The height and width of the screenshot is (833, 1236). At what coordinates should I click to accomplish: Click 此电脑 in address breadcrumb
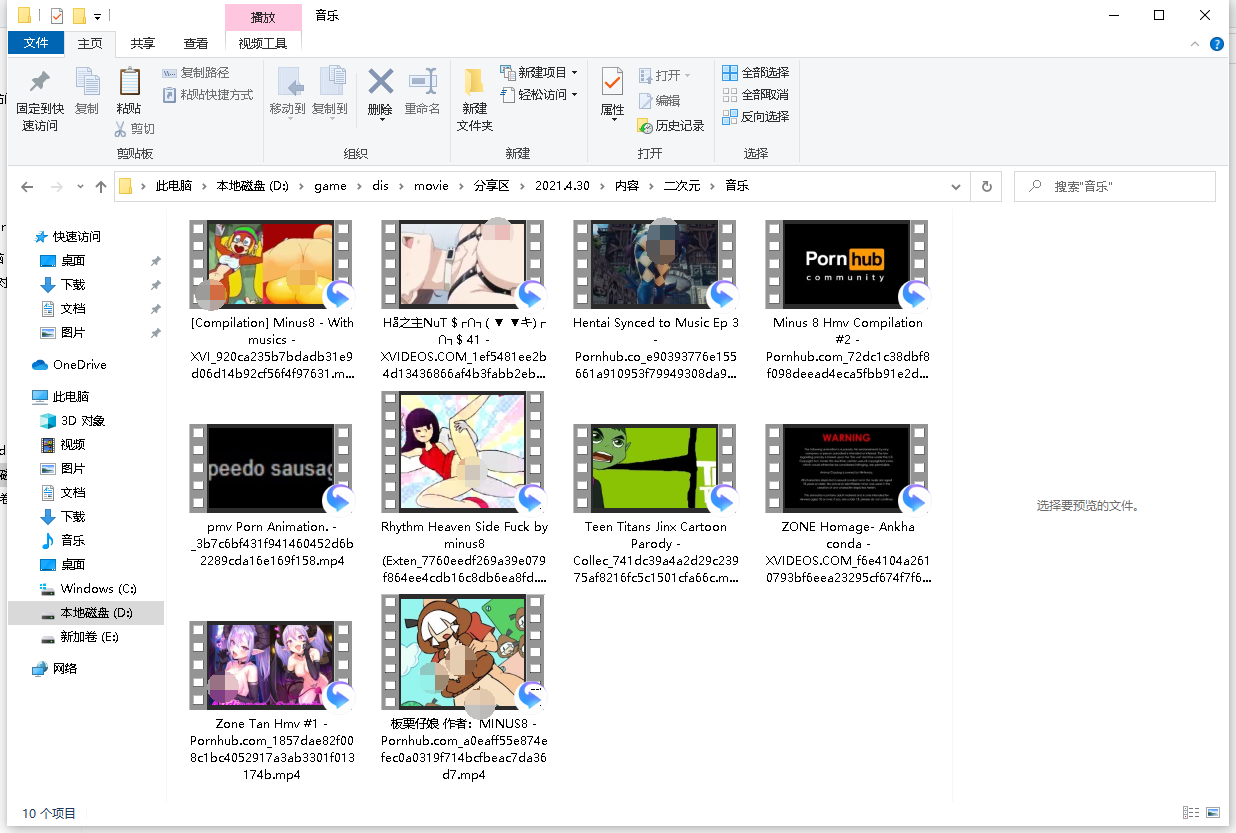173,187
